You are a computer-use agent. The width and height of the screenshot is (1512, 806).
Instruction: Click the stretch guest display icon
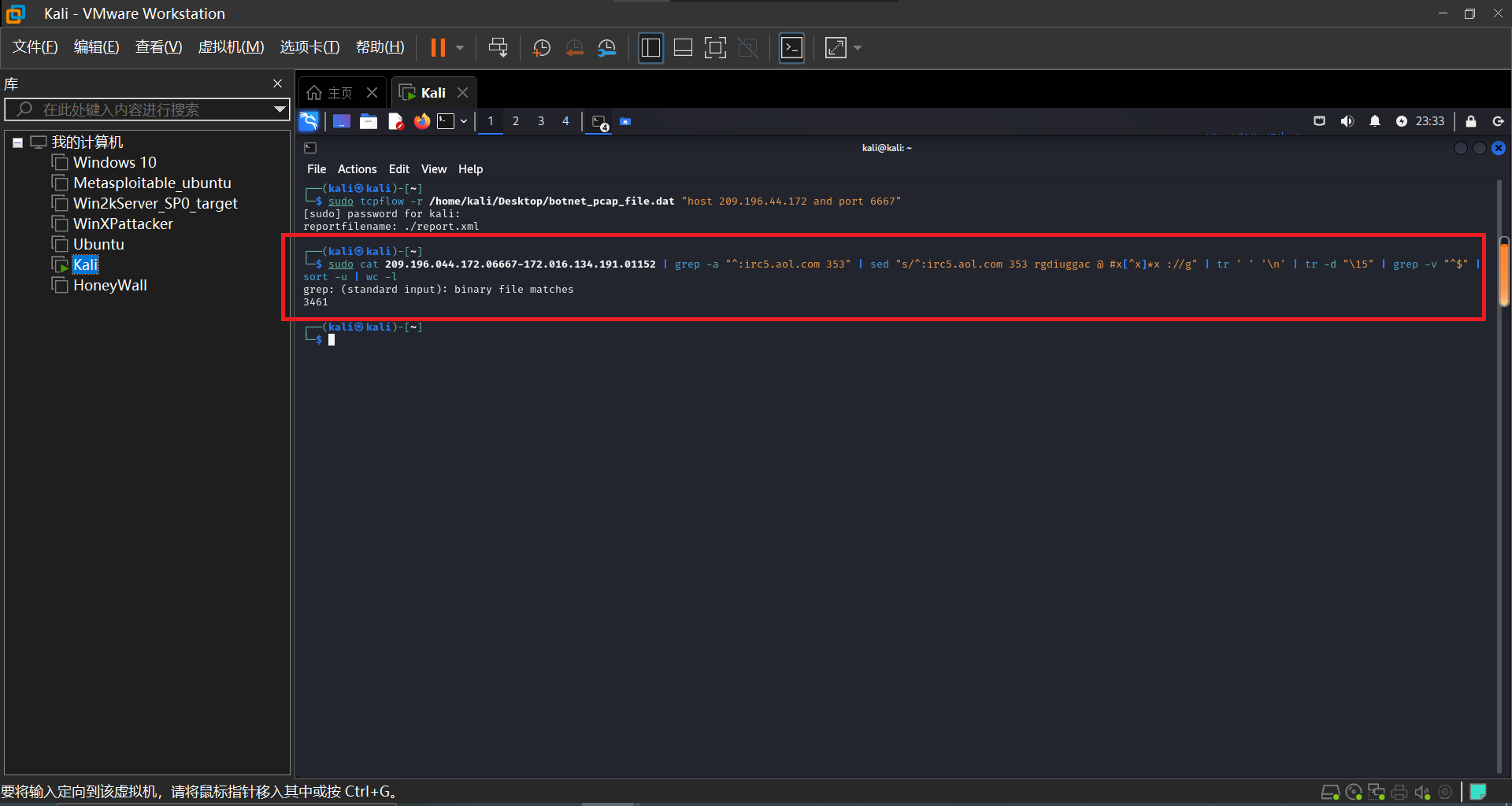836,48
